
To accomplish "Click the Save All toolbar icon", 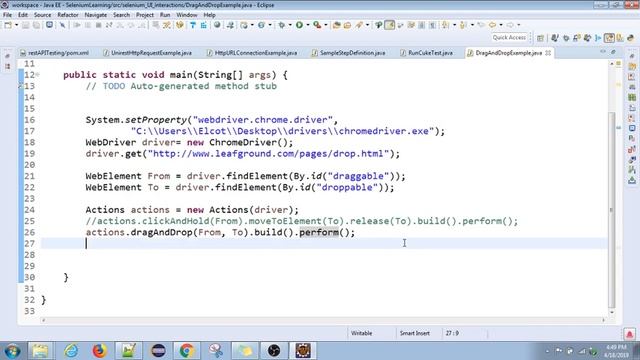I will click(36, 25).
